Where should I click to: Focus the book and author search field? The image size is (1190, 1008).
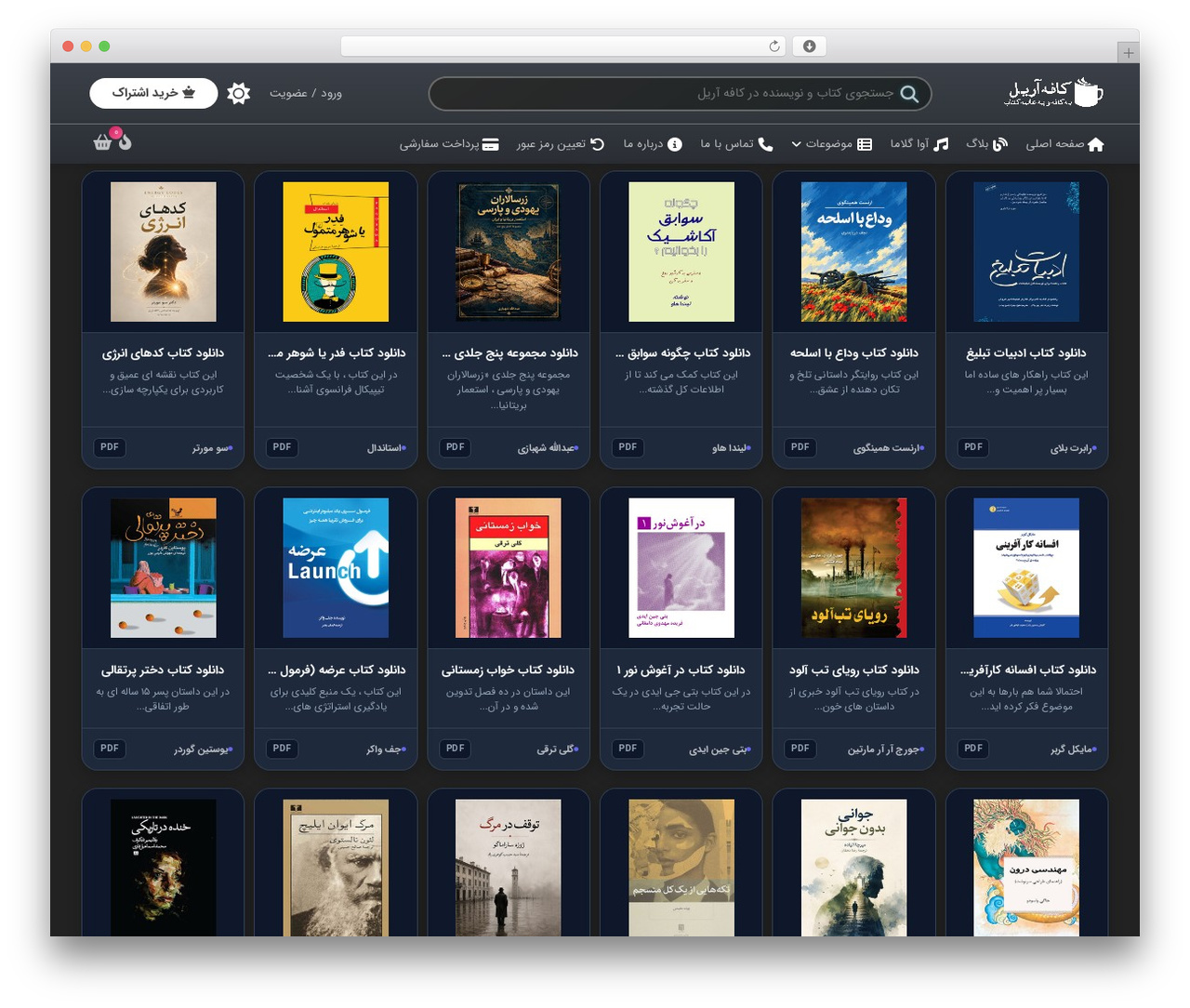[x=680, y=94]
